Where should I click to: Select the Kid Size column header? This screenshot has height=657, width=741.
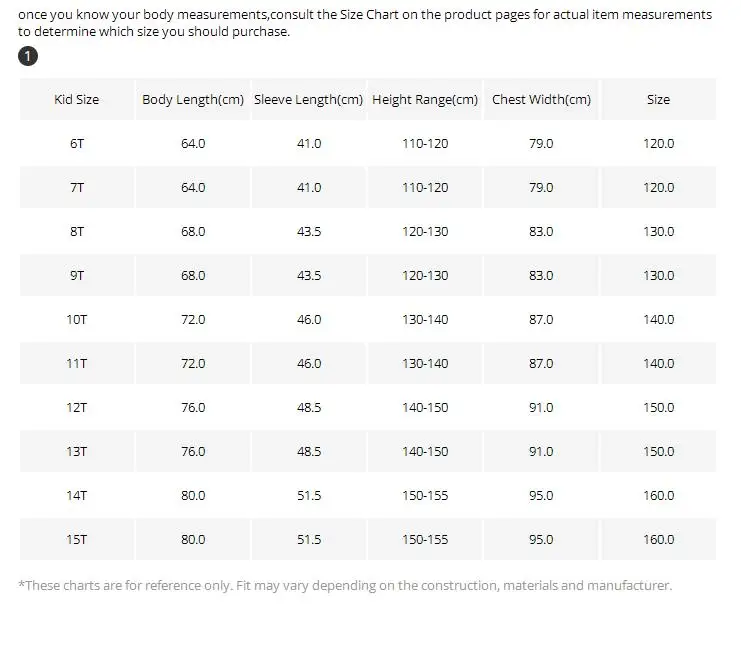point(77,99)
